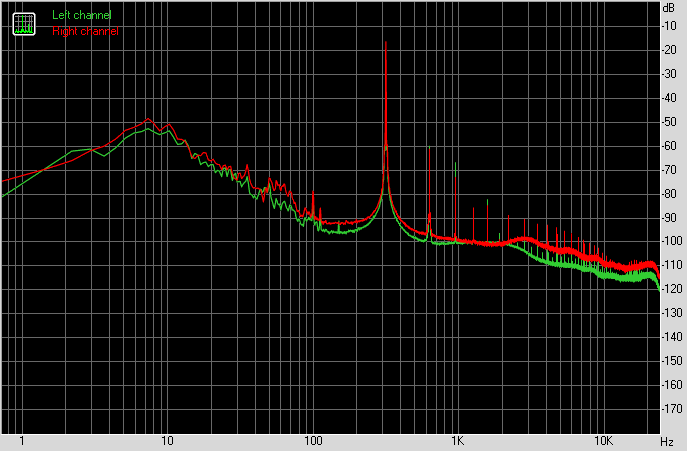This screenshot has height=451, width=687.
Task: Click the dB axis unit label
Action: (x=669, y=8)
